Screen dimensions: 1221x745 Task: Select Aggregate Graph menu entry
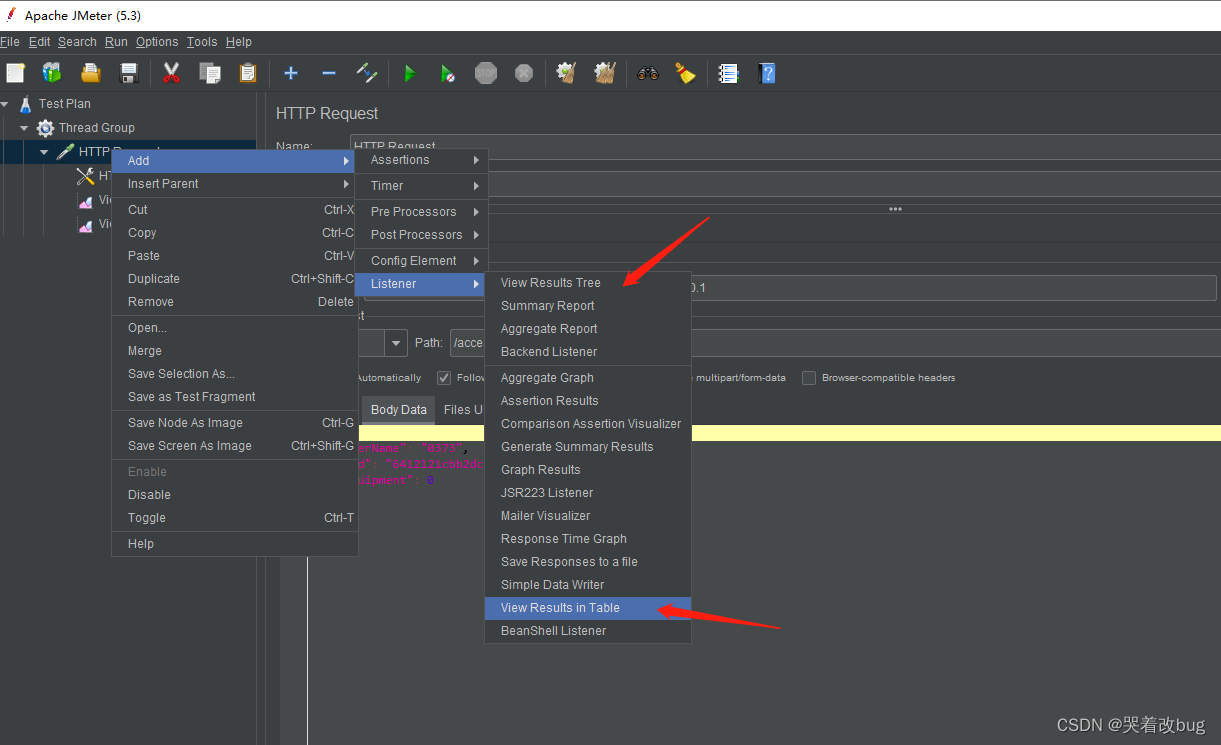[588, 378]
